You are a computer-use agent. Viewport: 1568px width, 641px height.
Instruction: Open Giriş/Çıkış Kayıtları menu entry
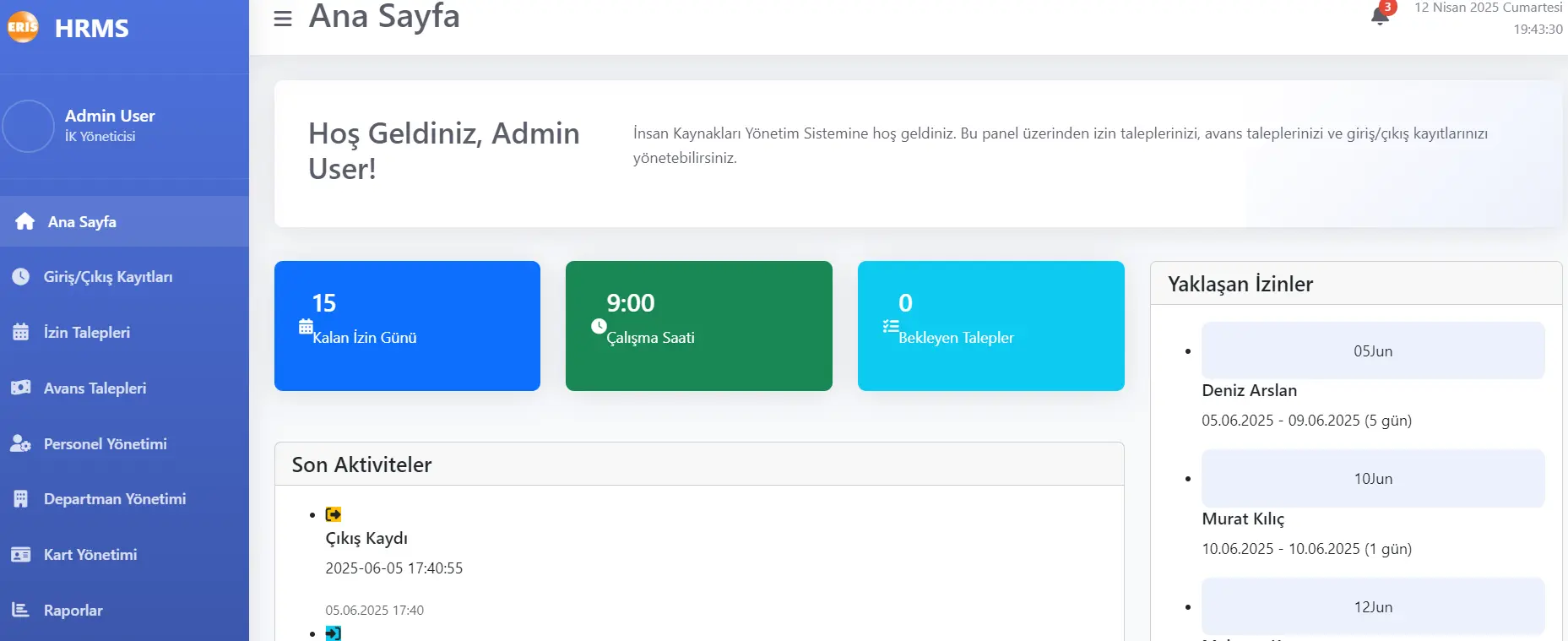(109, 276)
